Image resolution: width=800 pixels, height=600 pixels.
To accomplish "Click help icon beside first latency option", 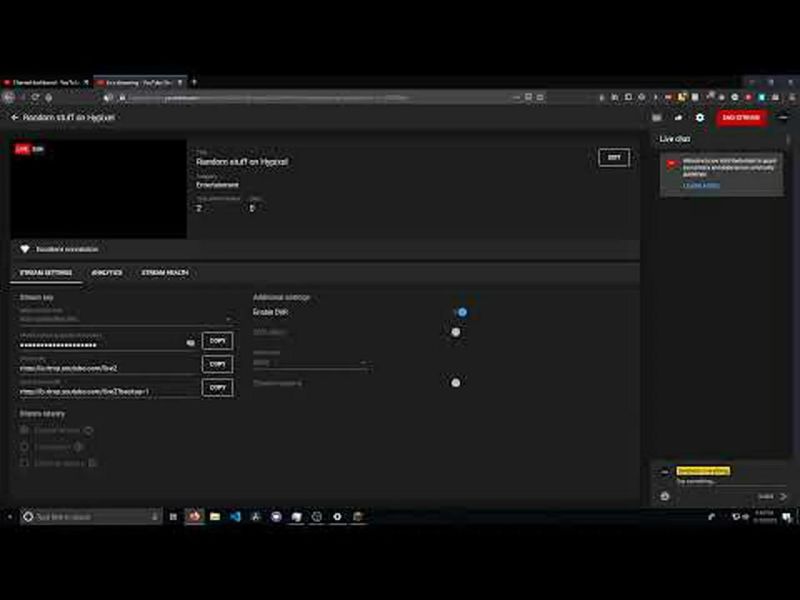I will tap(88, 431).
